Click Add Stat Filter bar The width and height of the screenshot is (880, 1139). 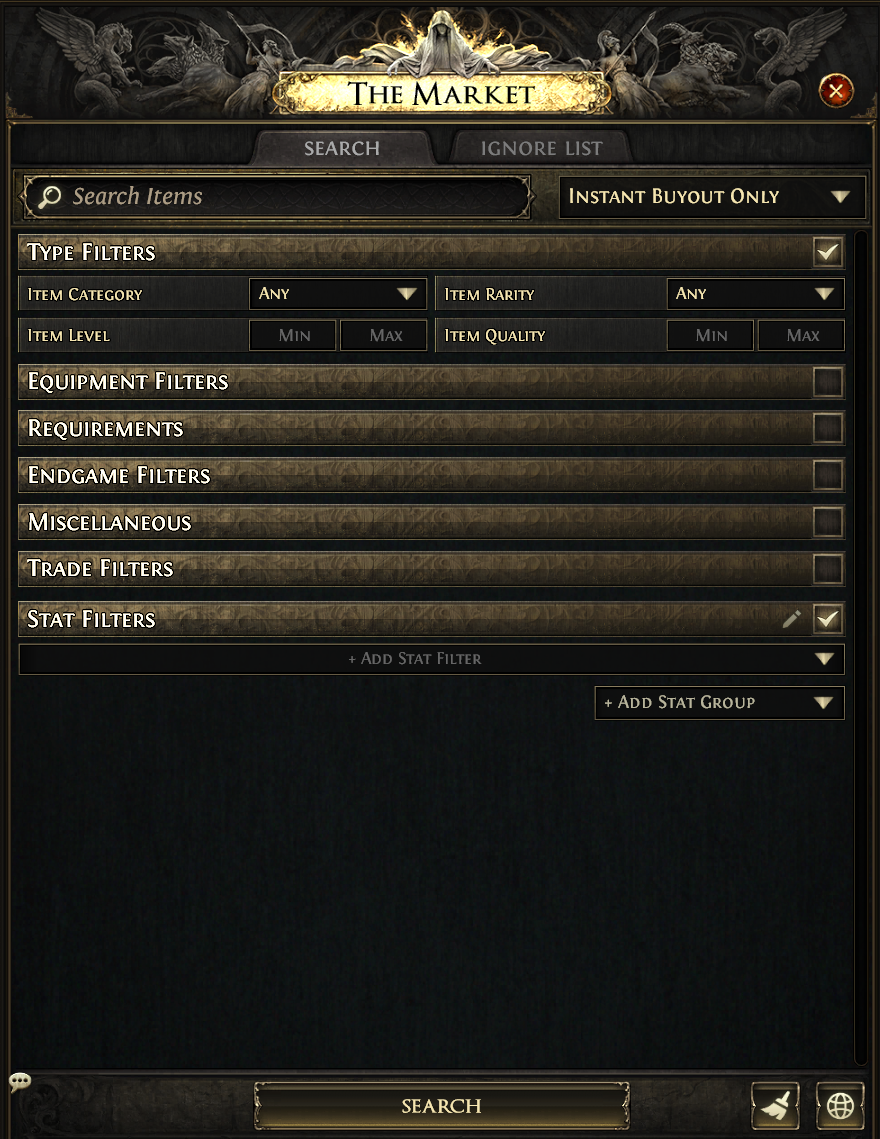coord(432,659)
